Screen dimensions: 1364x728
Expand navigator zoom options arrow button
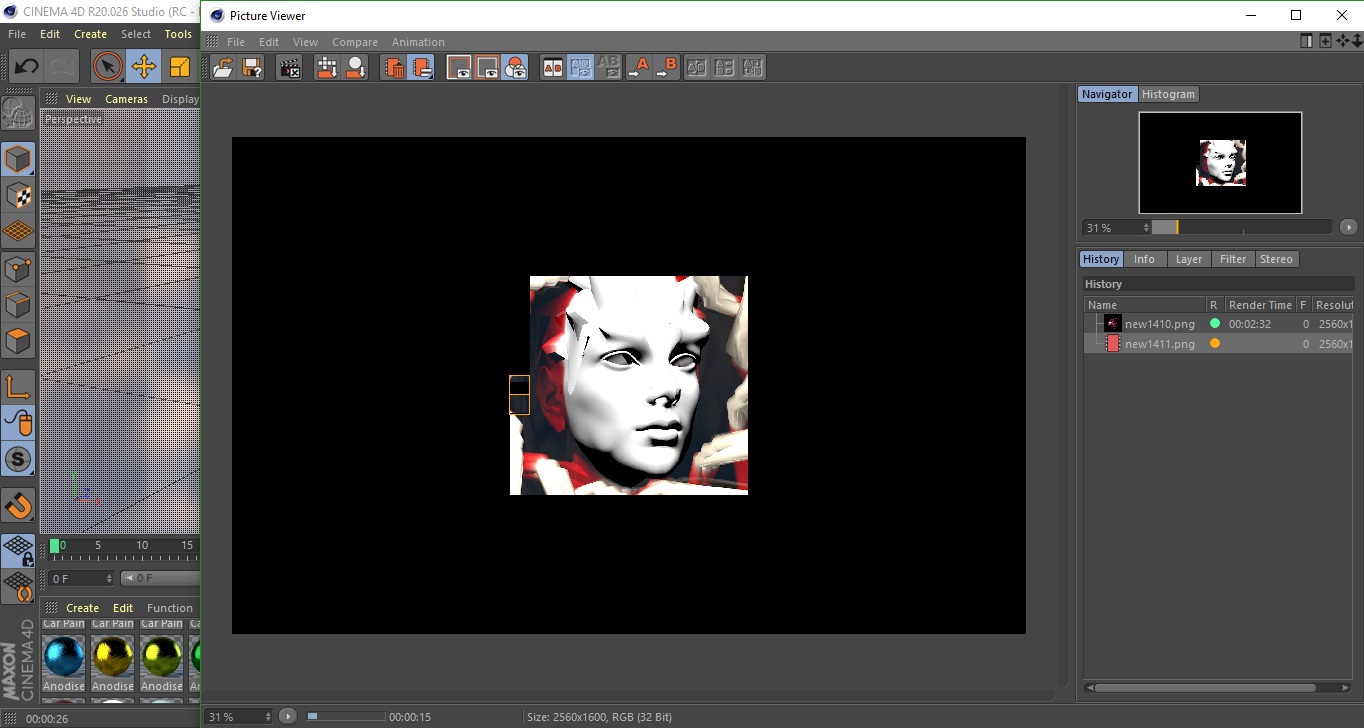coord(1348,228)
